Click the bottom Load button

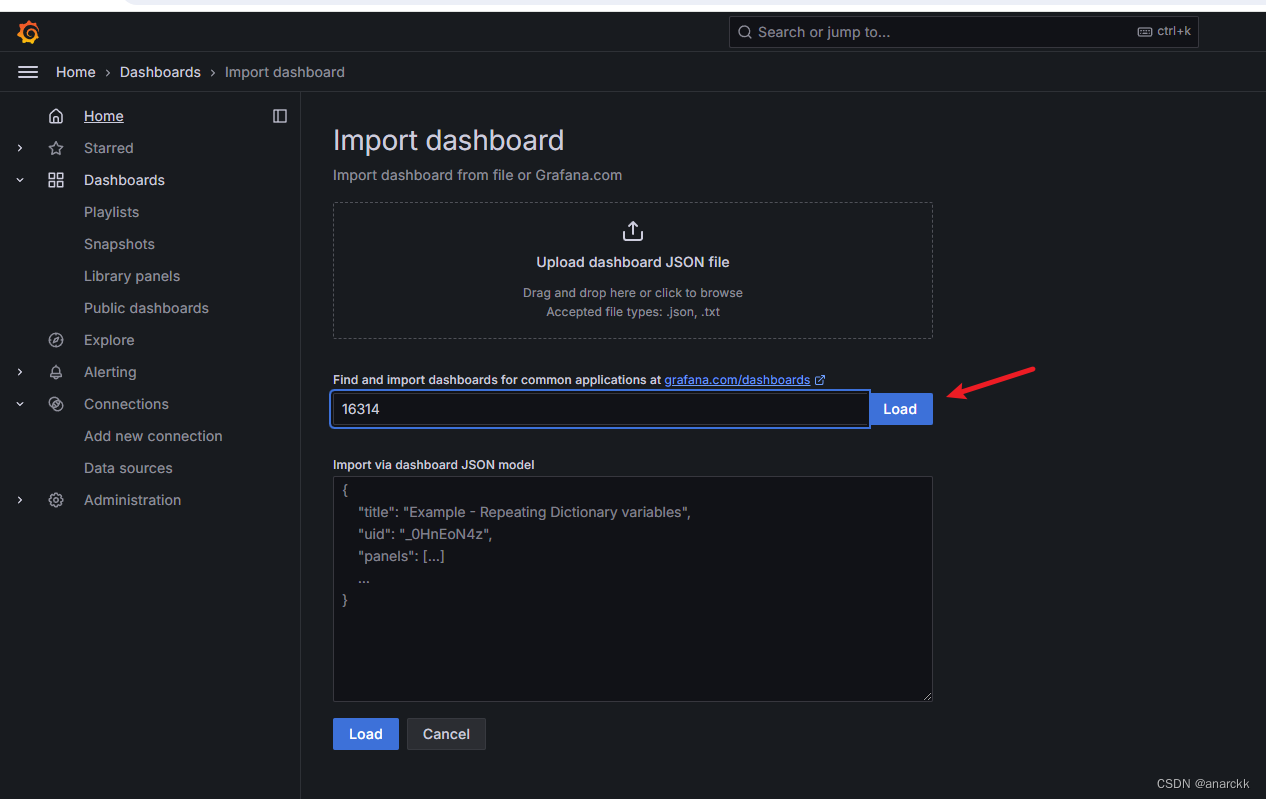tap(366, 734)
